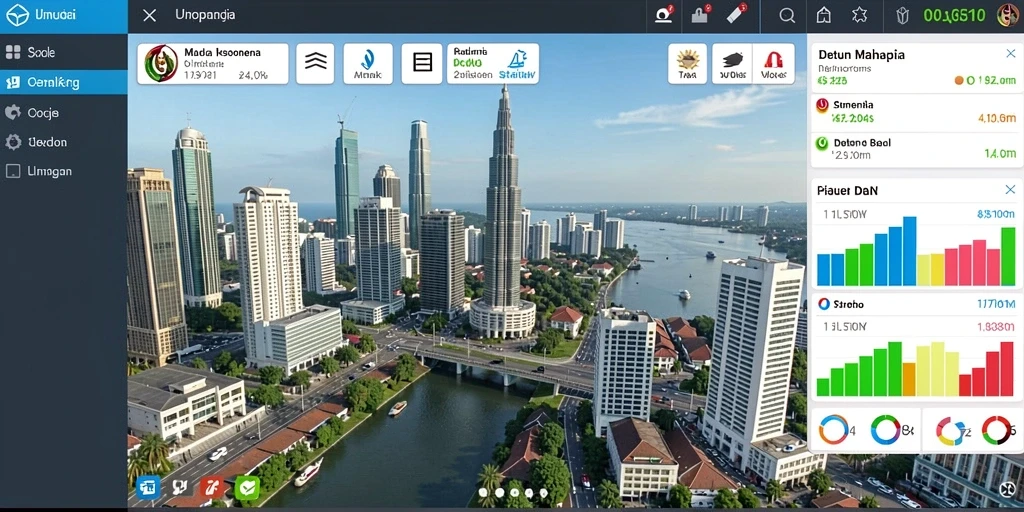Image resolution: width=1024 pixels, height=512 pixels.
Task: Click the Detun Mahapia panel title
Action: point(861,54)
